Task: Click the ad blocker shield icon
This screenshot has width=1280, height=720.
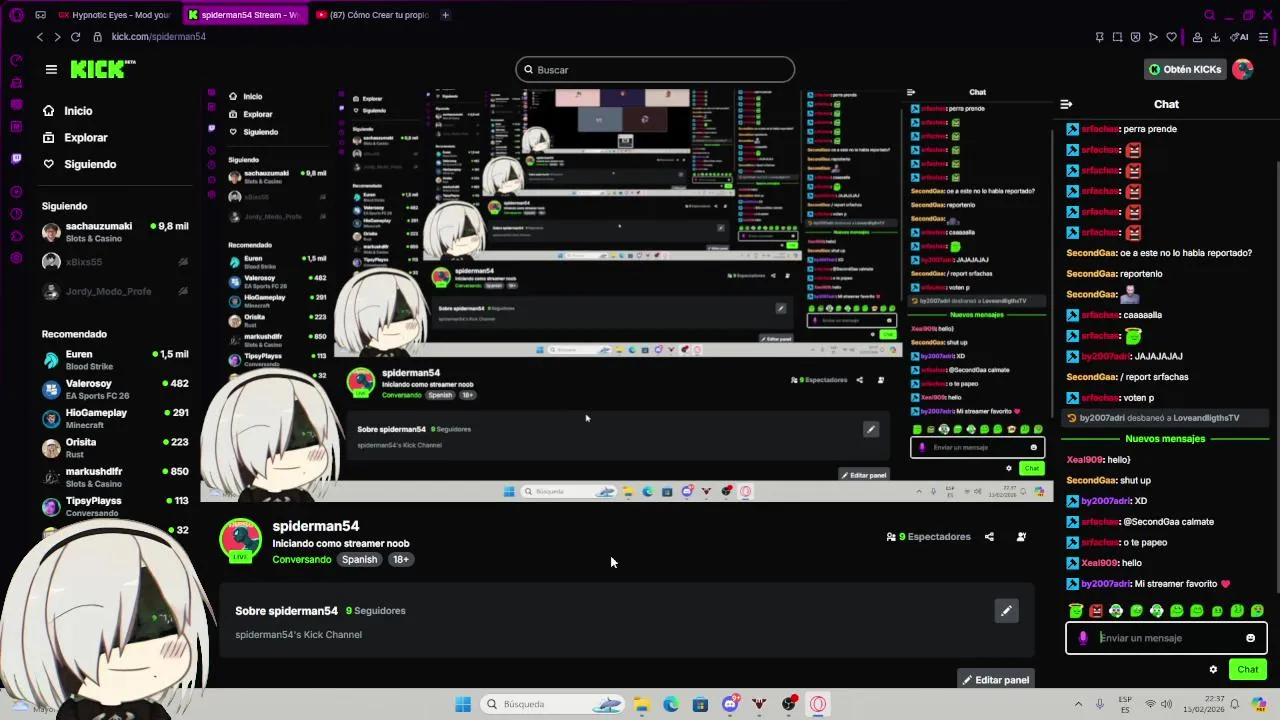Action: (x=1135, y=37)
